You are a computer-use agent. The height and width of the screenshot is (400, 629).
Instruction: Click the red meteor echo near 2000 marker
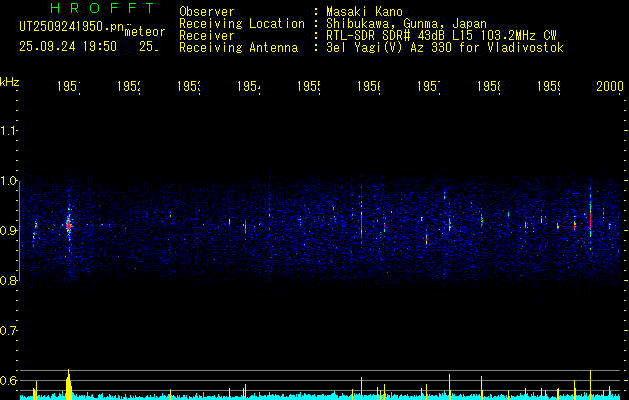591,220
